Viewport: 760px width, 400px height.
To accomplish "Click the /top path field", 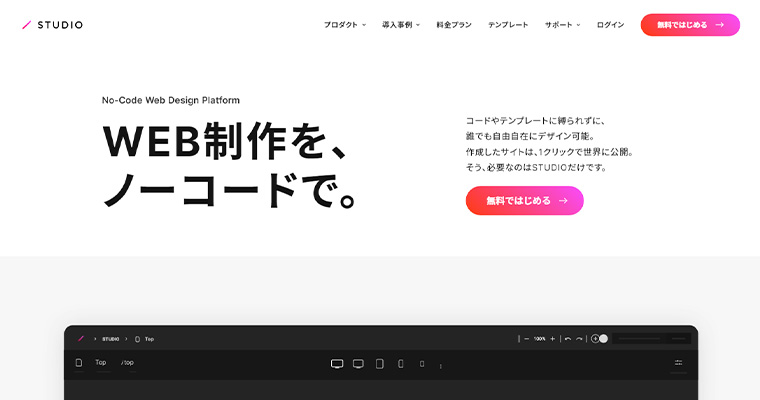I will (x=127, y=363).
